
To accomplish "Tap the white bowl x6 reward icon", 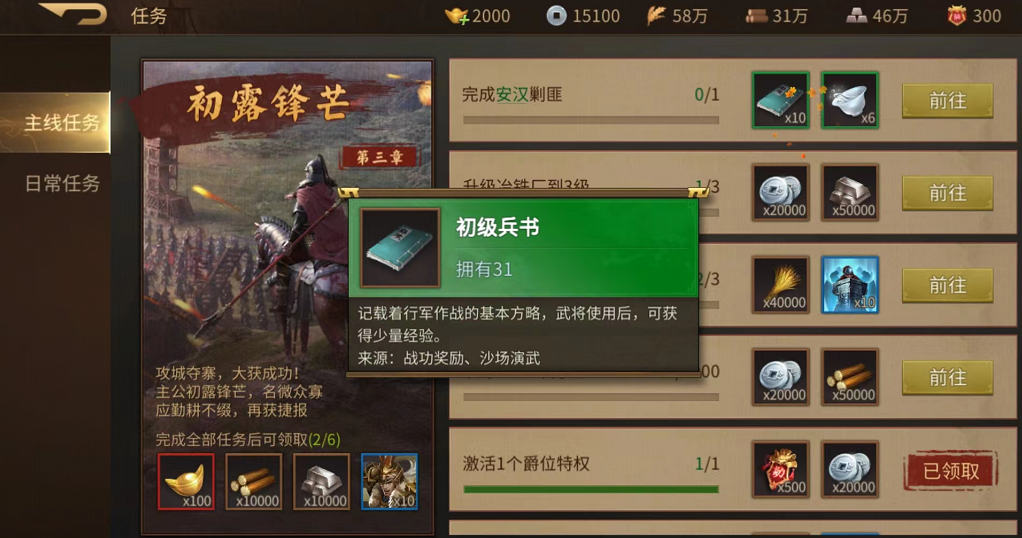I will [850, 100].
